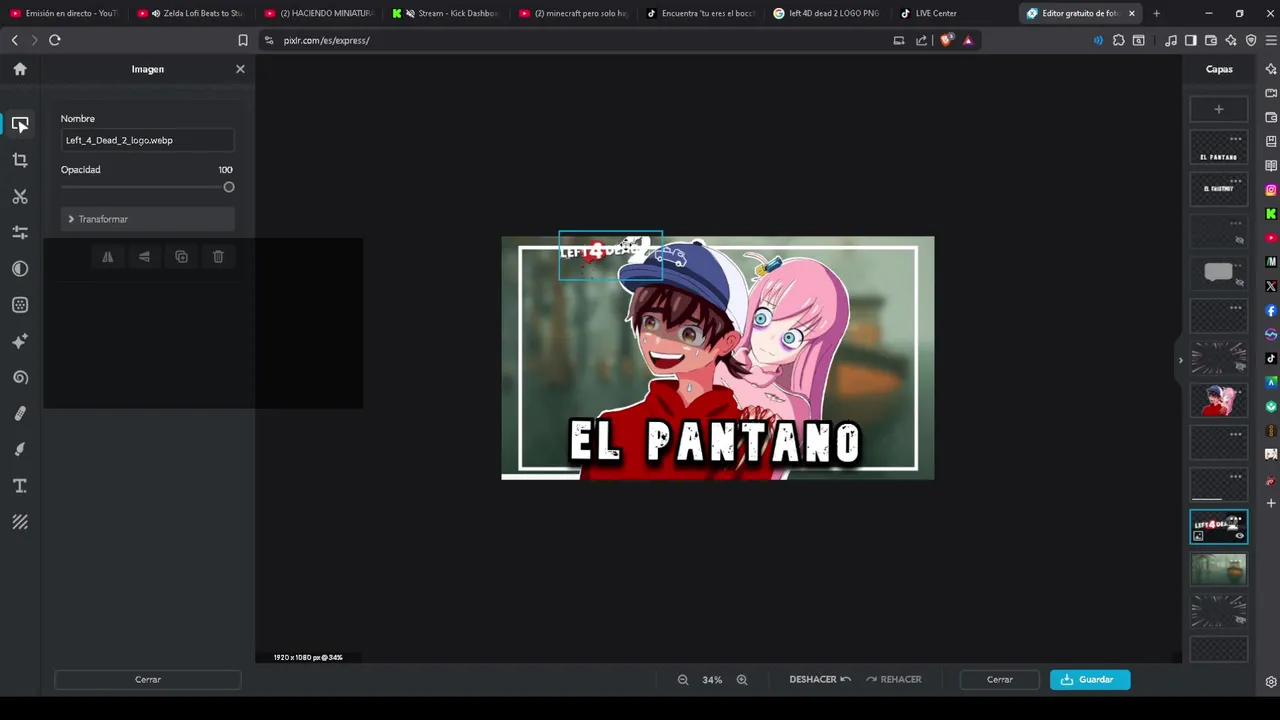Image resolution: width=1280 pixels, height=720 pixels.
Task: Click the Guardar button
Action: pos(1090,680)
